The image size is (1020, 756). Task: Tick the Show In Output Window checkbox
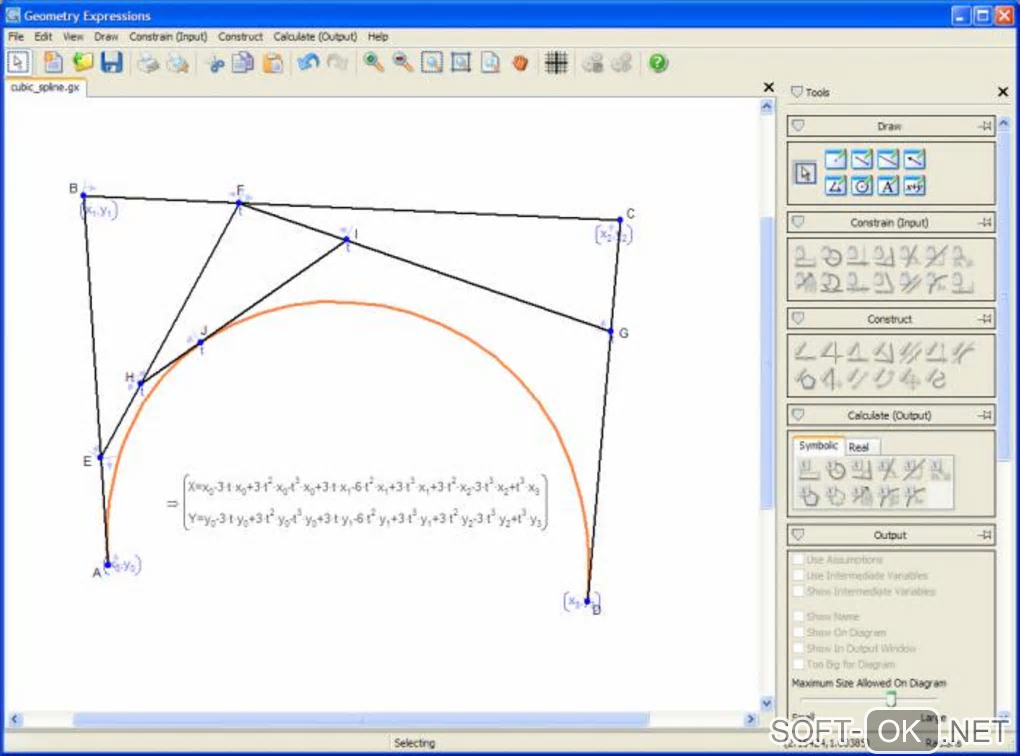pos(798,648)
